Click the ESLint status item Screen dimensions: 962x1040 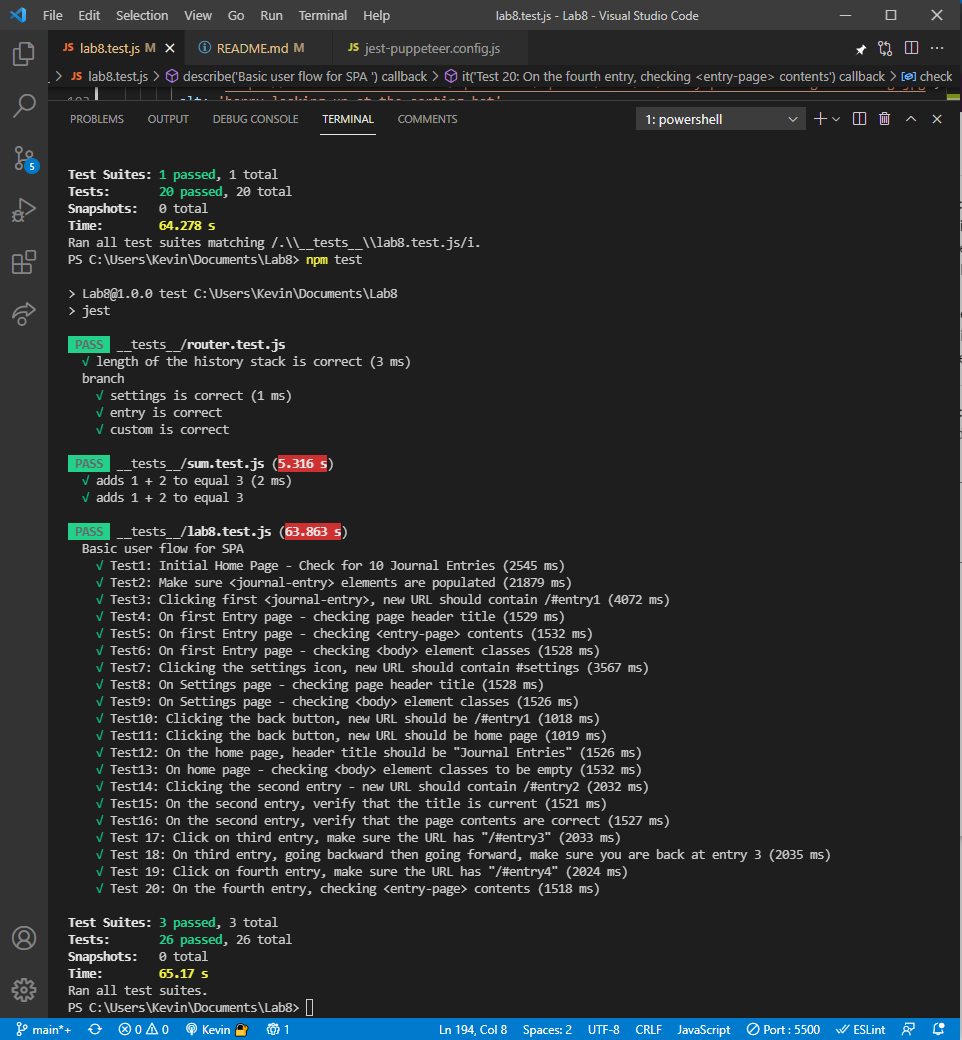[860, 1029]
